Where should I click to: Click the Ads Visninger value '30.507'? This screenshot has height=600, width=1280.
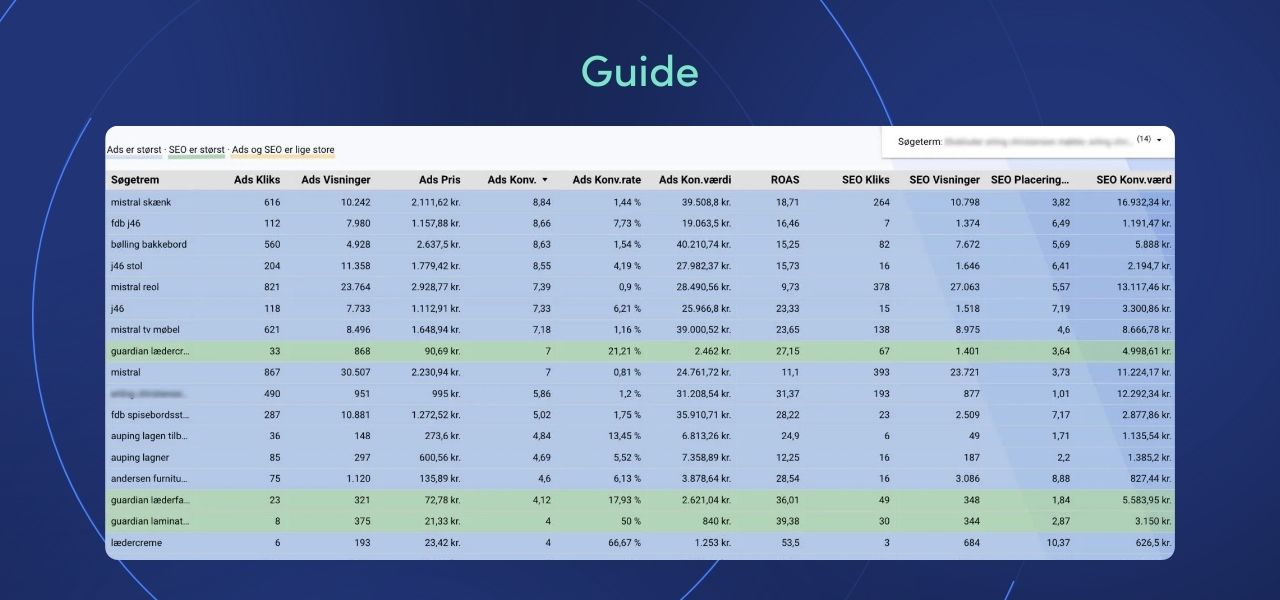(355, 372)
